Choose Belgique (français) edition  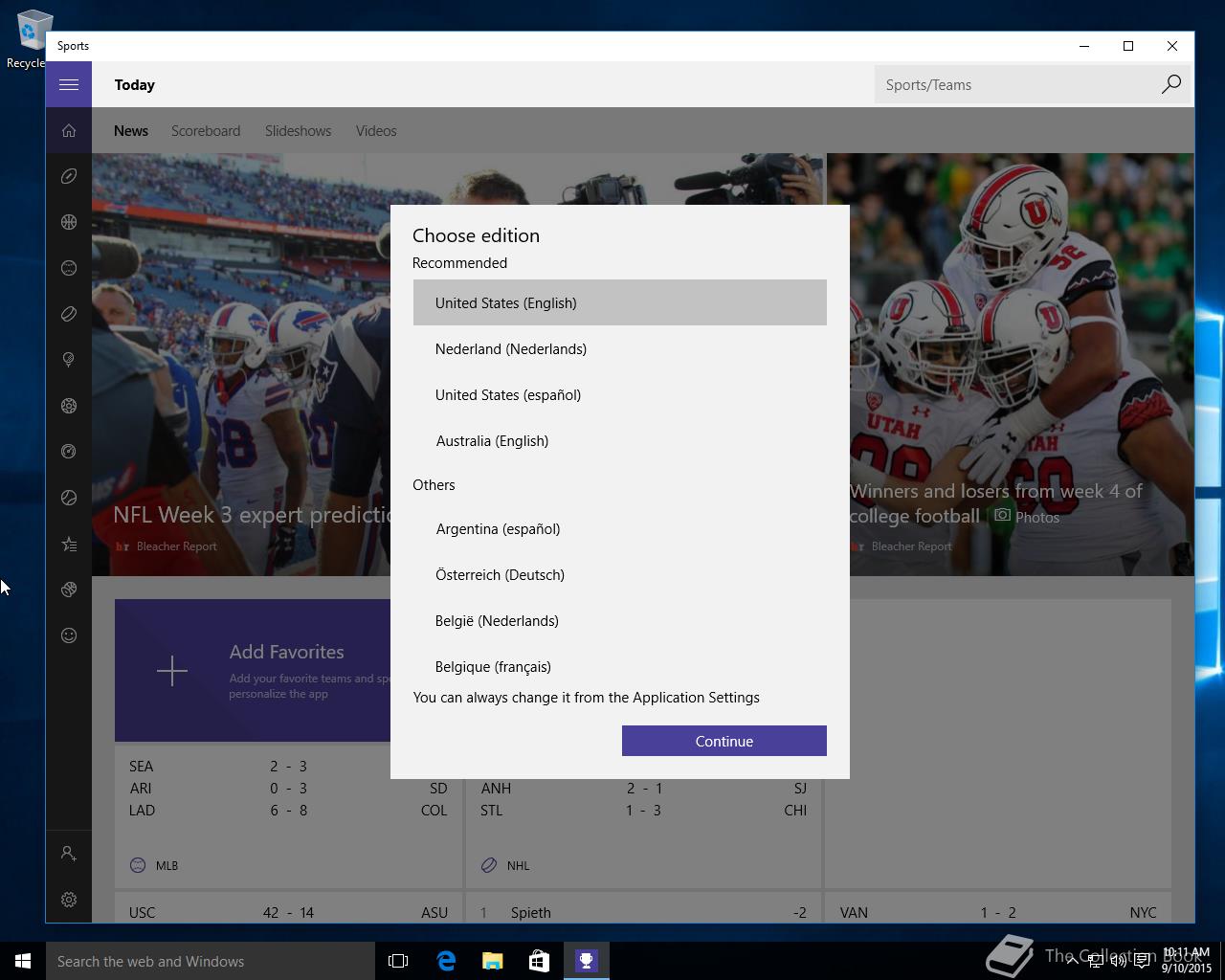tap(620, 664)
